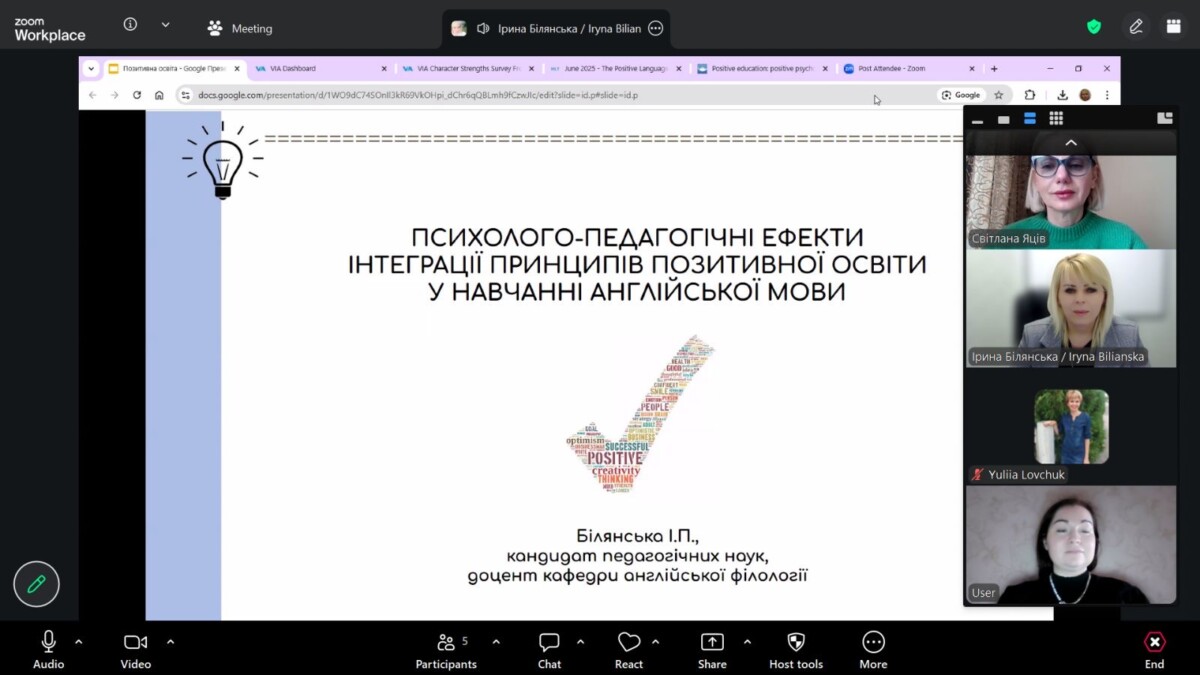This screenshot has height=675, width=1200.
Task: Expand the audio options arrow
Action: [79, 642]
